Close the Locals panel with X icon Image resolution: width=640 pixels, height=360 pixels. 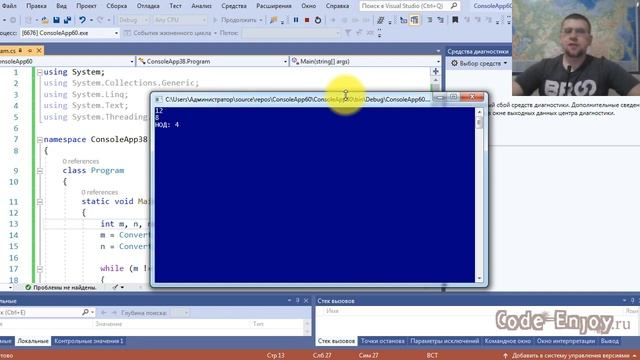[306, 300]
